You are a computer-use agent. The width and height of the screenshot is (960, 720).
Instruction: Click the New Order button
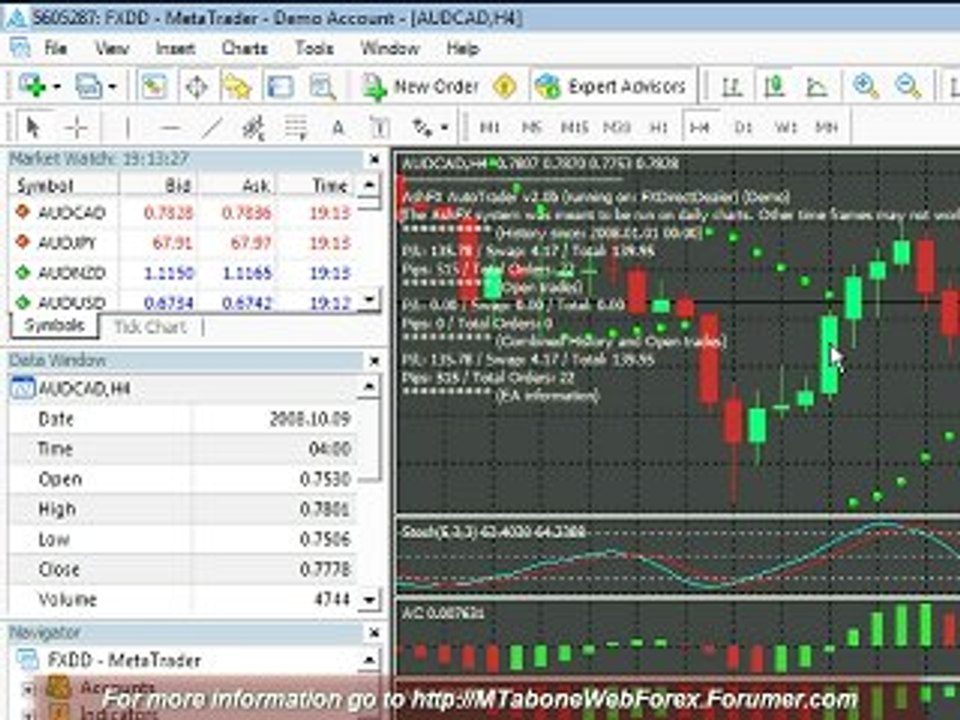pyautogui.click(x=421, y=87)
